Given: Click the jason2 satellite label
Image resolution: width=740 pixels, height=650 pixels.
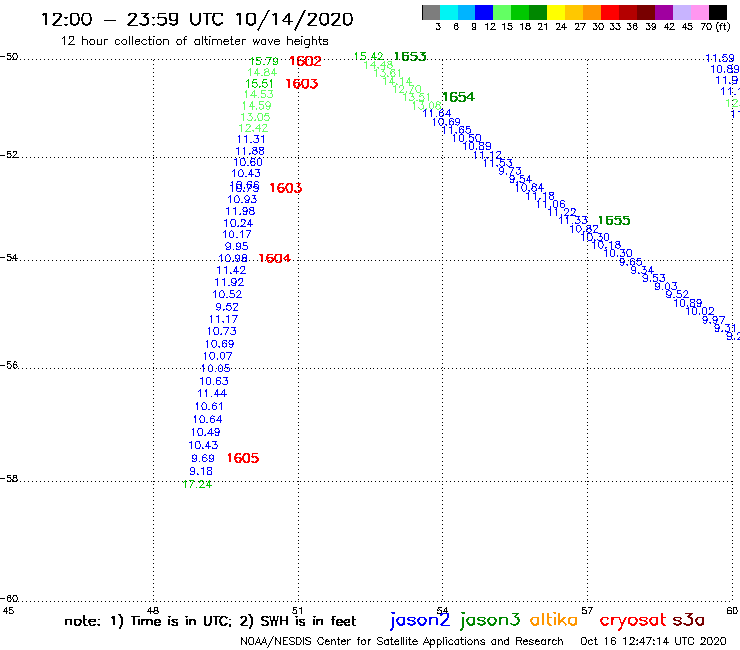Looking at the screenshot, I should point(420,620).
